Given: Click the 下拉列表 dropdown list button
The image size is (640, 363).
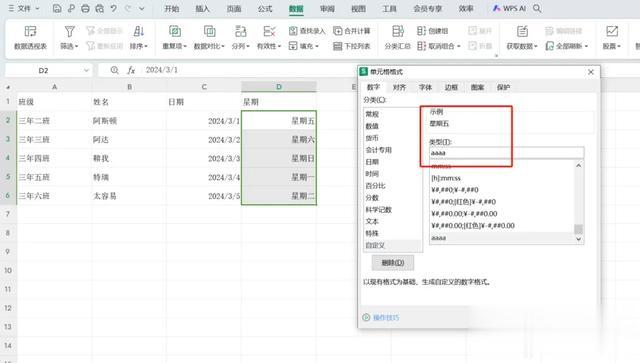Looking at the screenshot, I should (x=352, y=46).
